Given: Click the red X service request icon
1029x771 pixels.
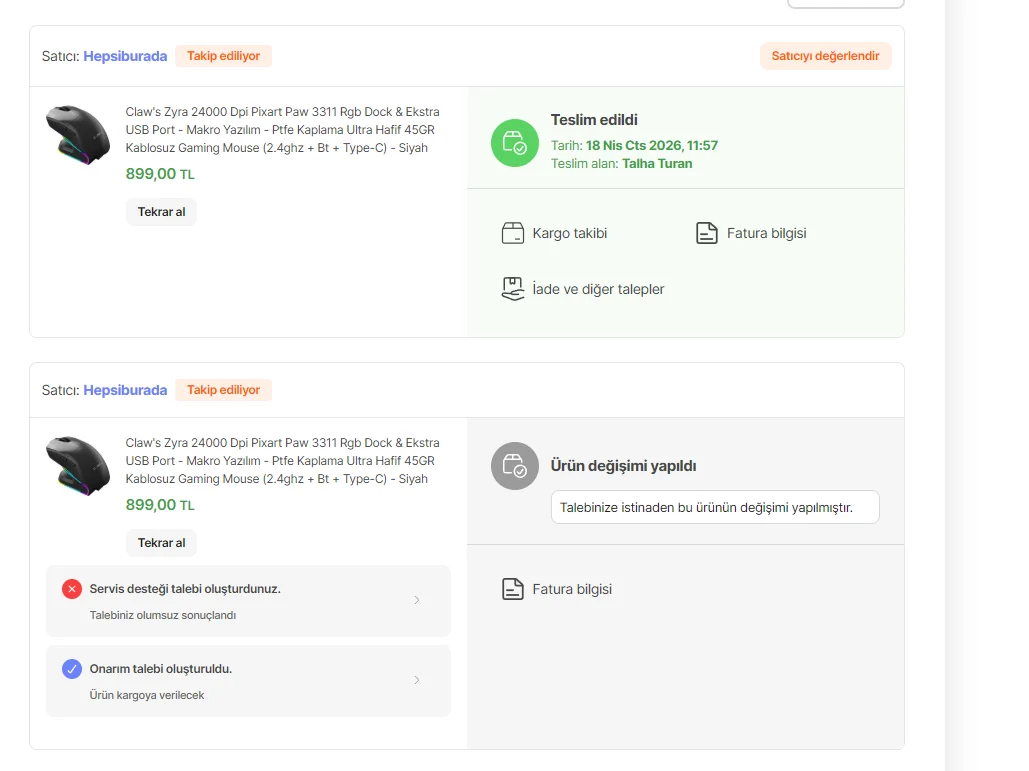Looking at the screenshot, I should click(72, 589).
